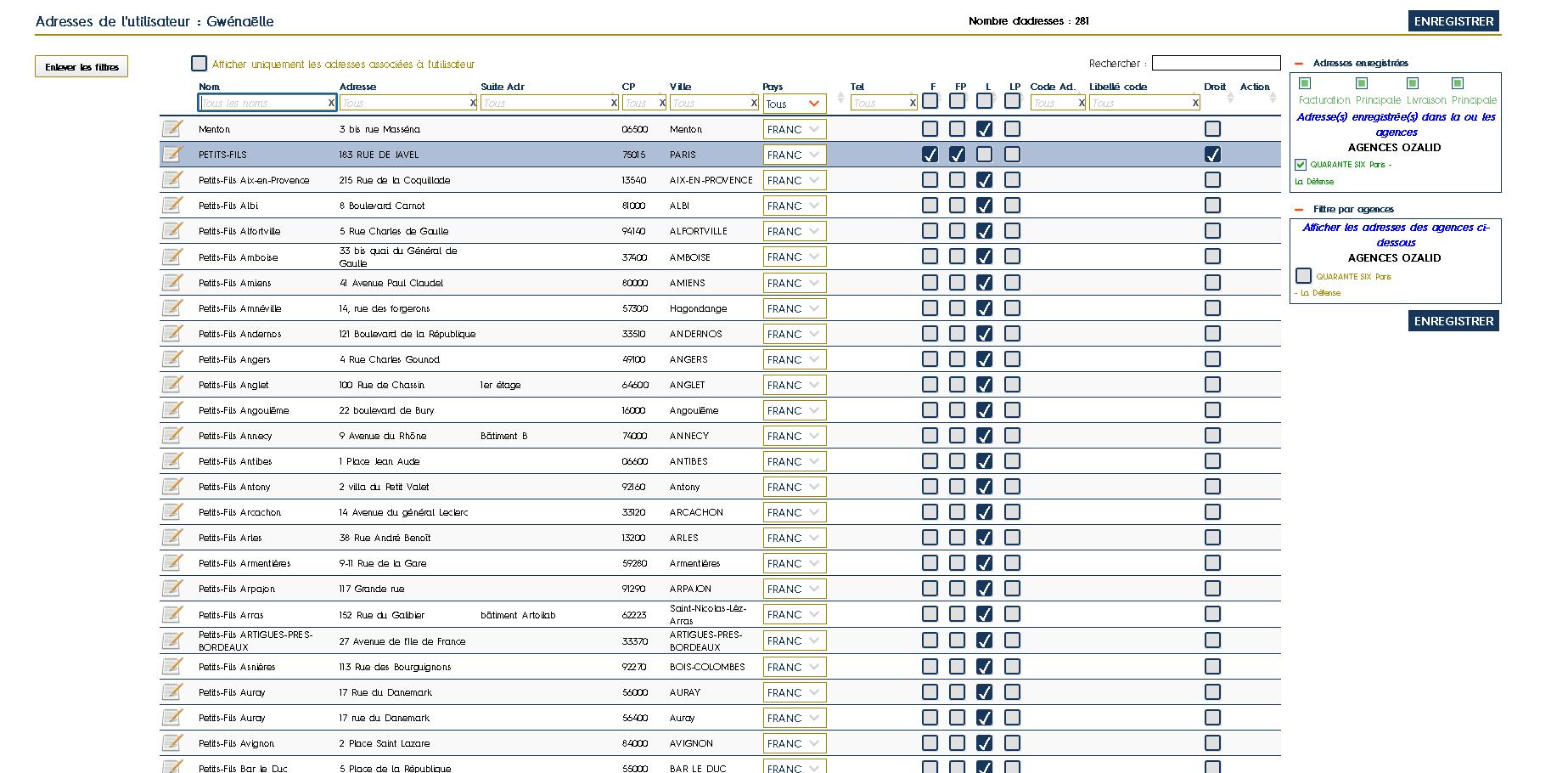The height and width of the screenshot is (773, 1568).
Task: Open edit icon for Petits-Fils Albi
Action: (x=172, y=205)
